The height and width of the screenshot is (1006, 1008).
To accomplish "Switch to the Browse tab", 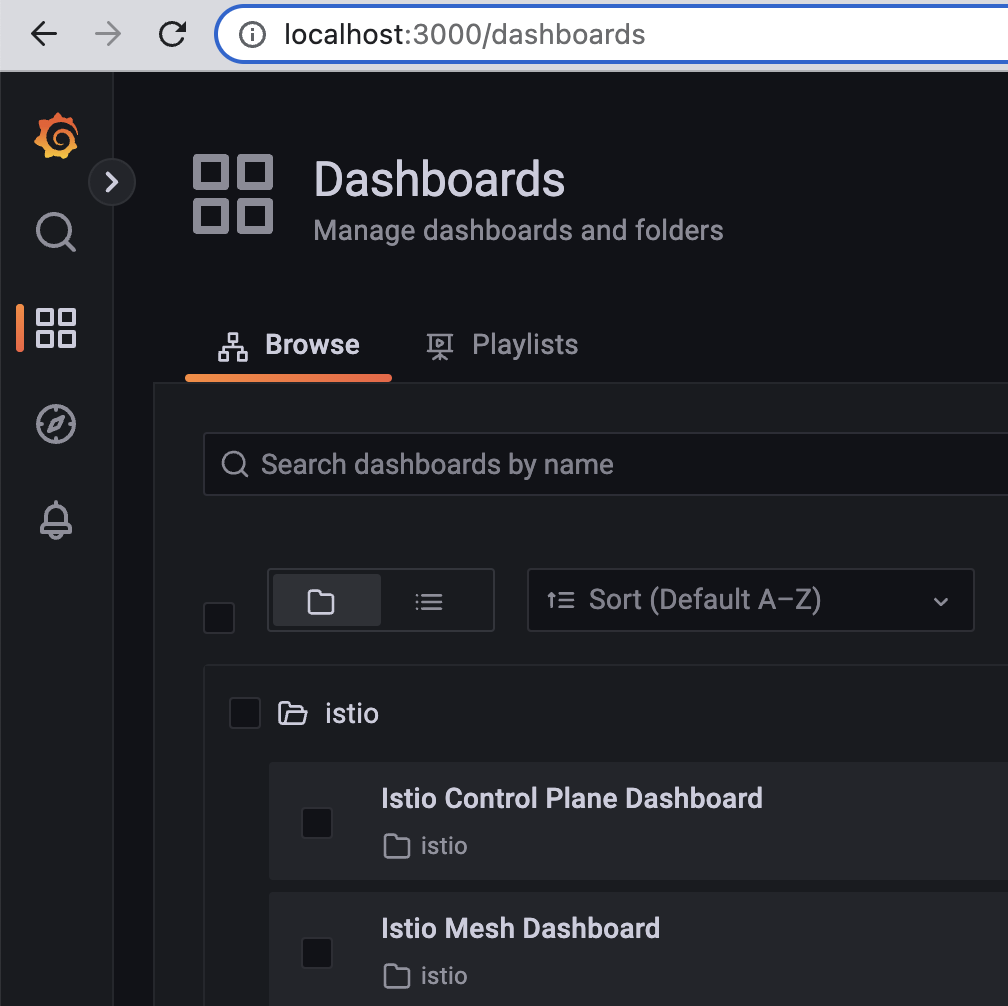I will pyautogui.click(x=289, y=345).
